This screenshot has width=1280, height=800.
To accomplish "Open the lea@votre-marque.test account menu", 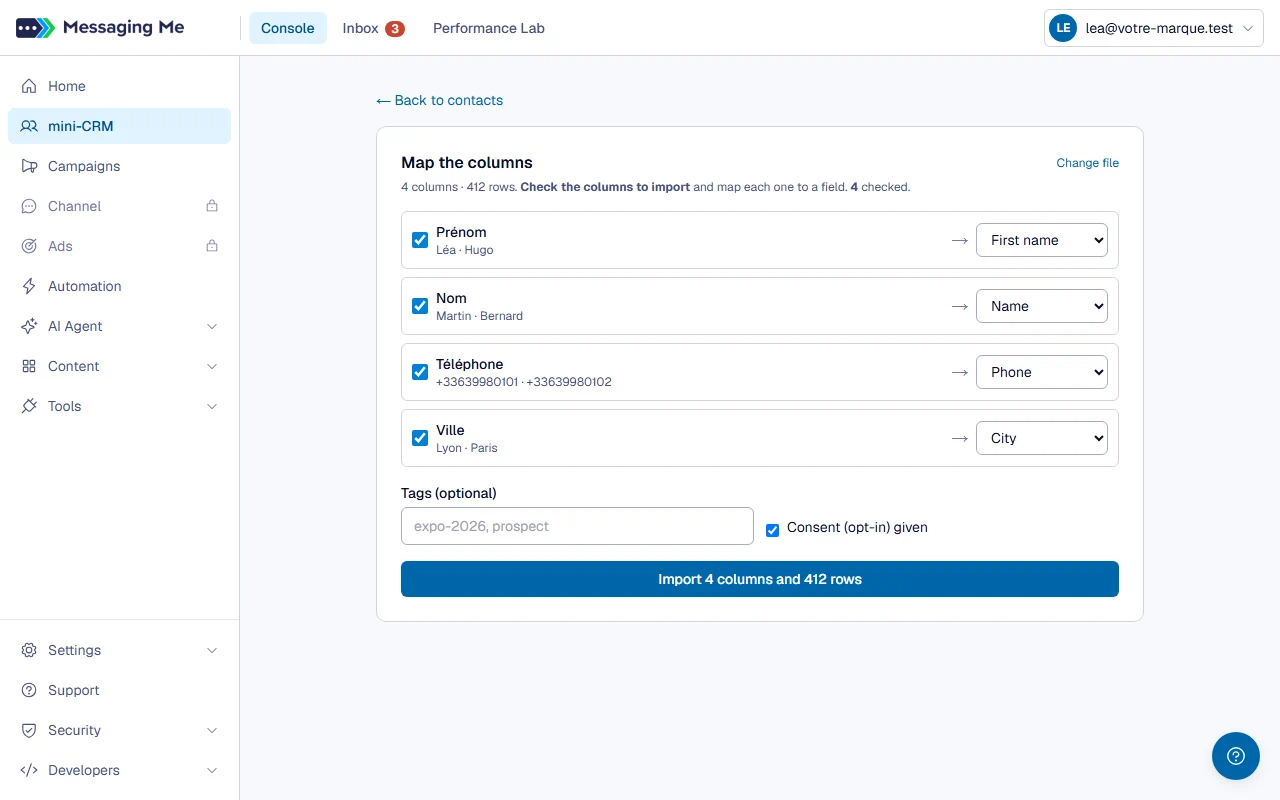I will (x=1154, y=29).
